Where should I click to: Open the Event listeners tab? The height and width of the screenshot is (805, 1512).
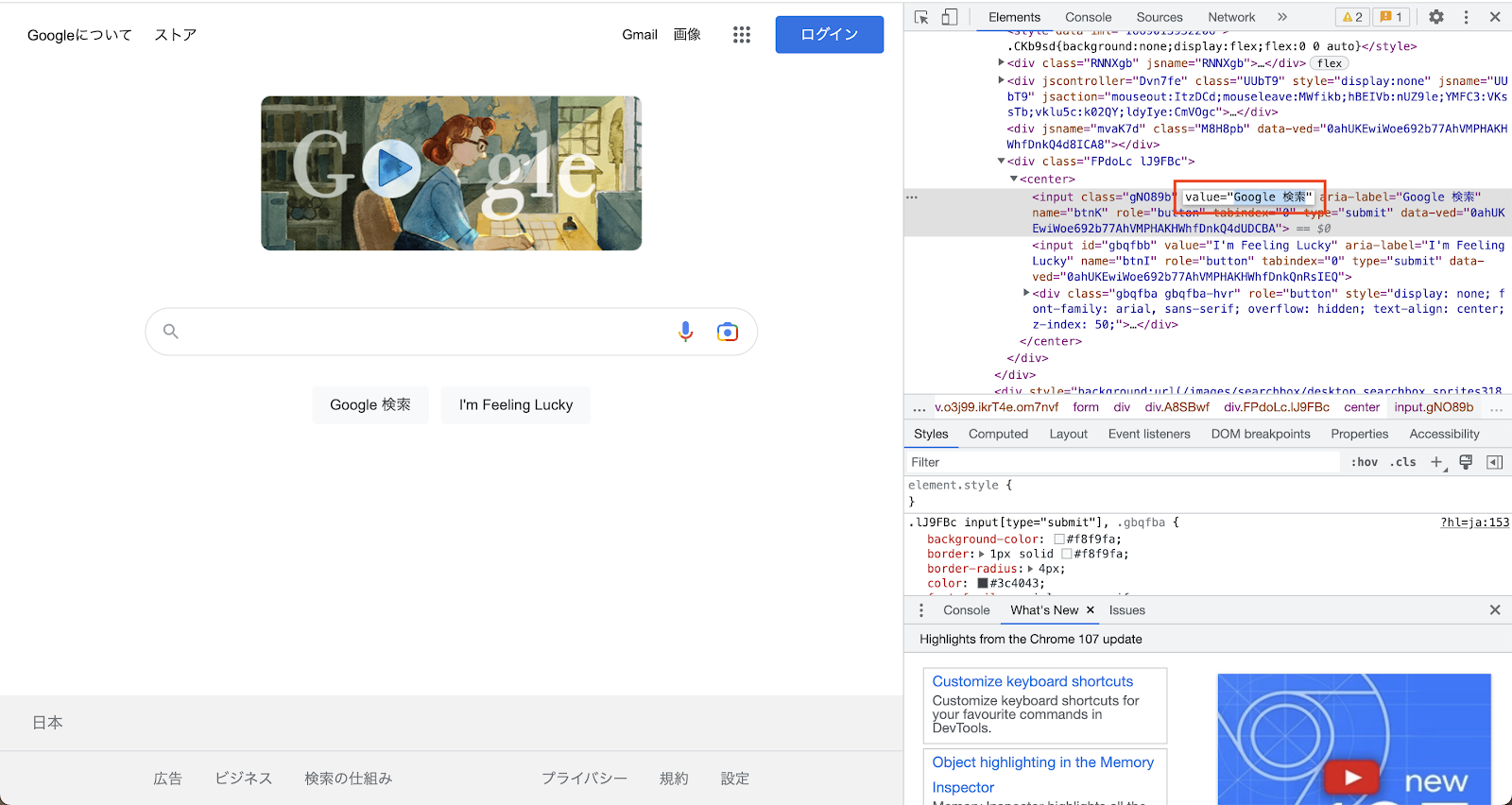point(1149,434)
